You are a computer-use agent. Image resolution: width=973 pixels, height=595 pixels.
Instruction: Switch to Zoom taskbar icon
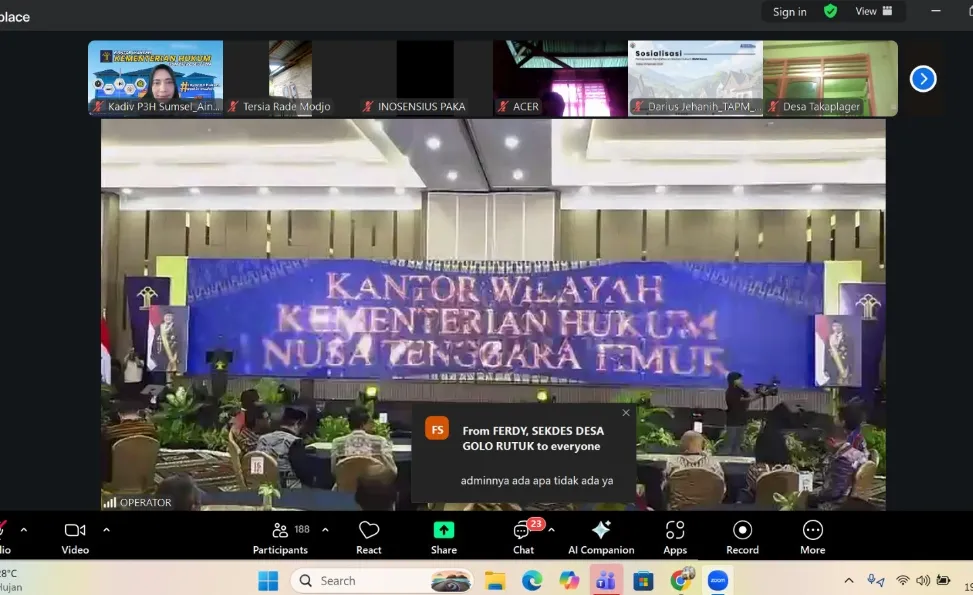point(718,581)
